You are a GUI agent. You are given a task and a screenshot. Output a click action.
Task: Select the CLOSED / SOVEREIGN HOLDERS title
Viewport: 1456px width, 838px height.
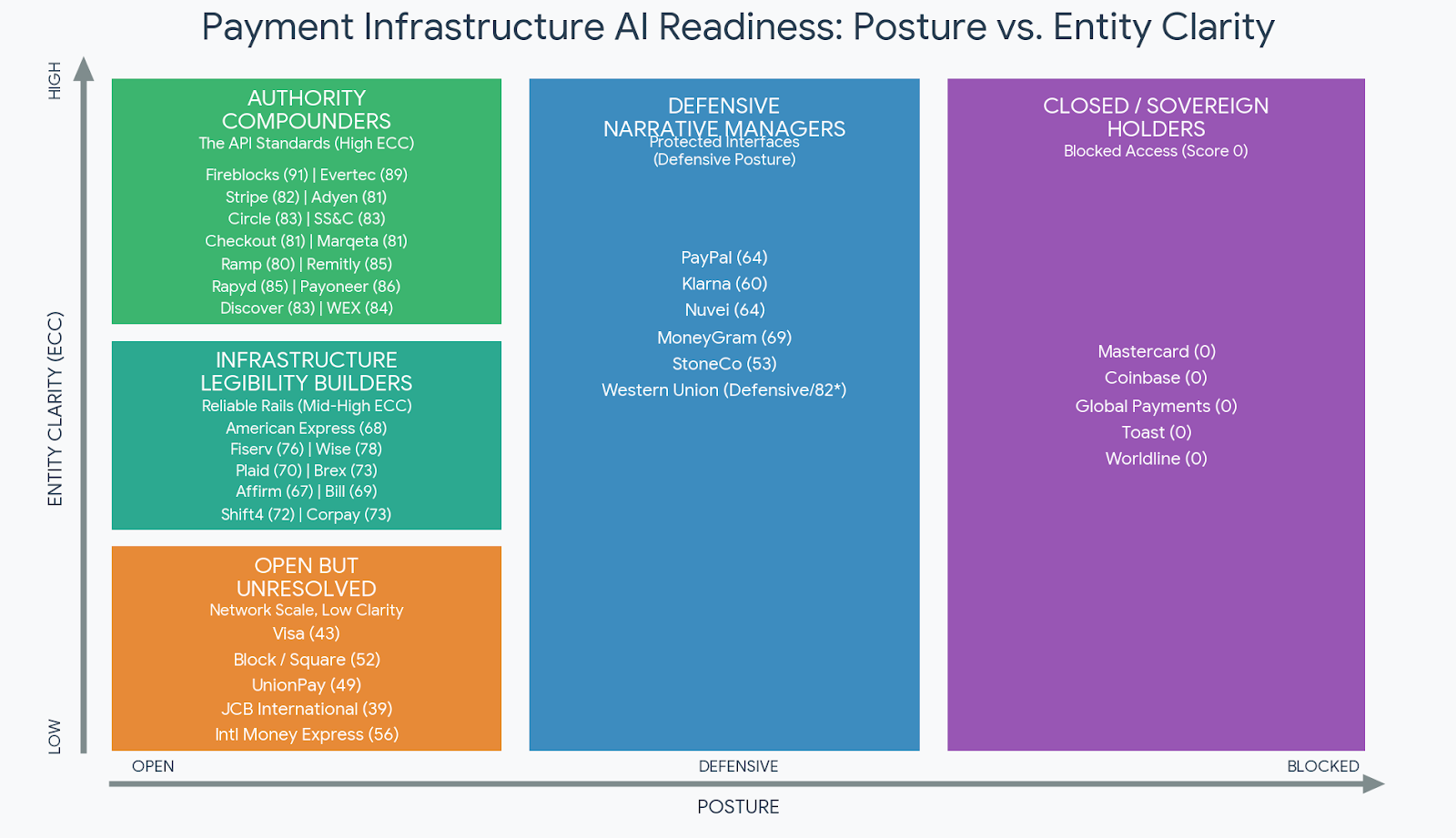(1156, 116)
